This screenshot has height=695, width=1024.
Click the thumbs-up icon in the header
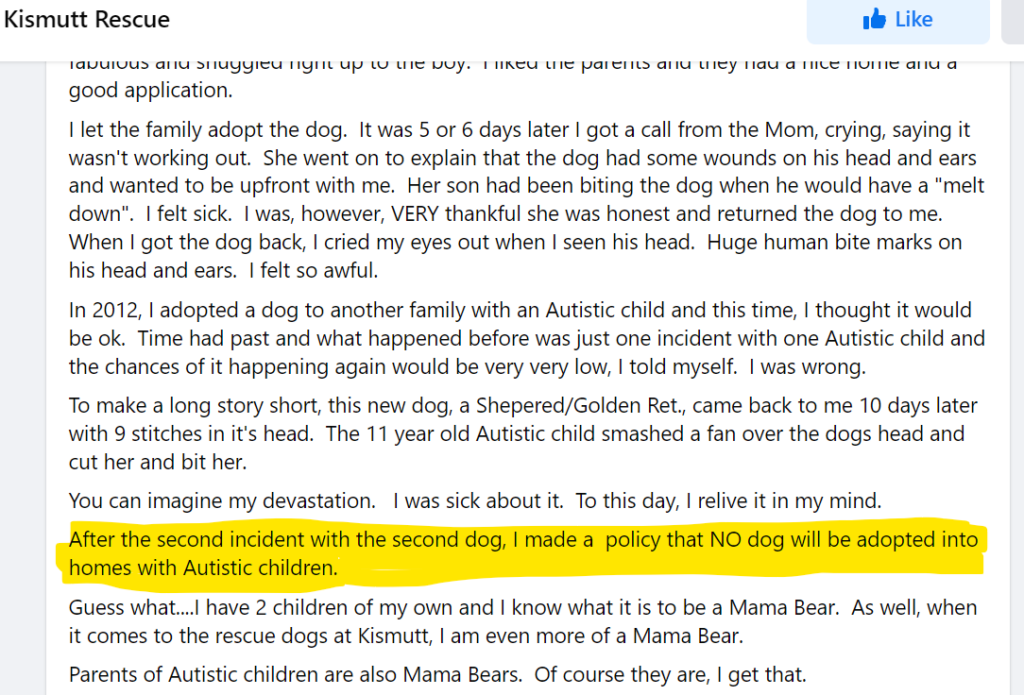click(874, 20)
